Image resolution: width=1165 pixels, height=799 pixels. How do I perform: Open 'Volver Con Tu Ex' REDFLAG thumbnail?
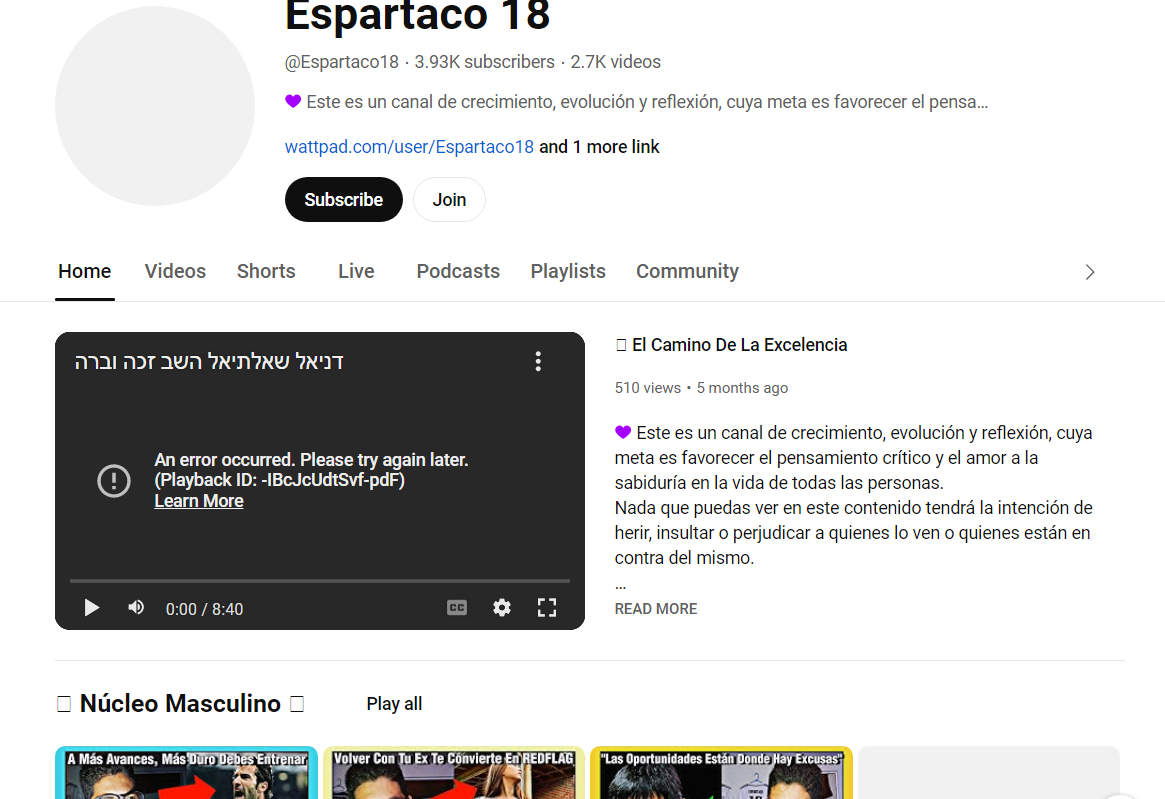[453, 773]
